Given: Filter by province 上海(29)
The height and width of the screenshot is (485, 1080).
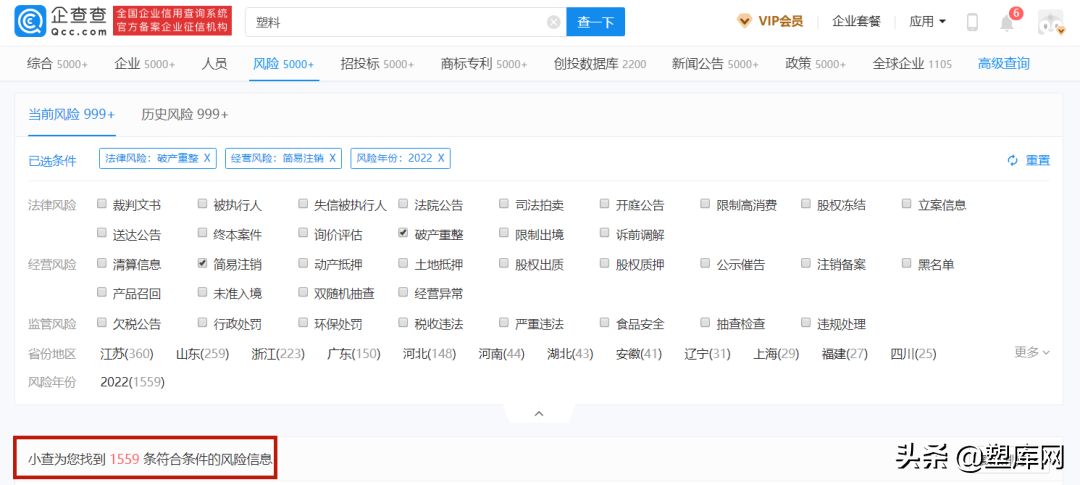Looking at the screenshot, I should click(x=776, y=354).
